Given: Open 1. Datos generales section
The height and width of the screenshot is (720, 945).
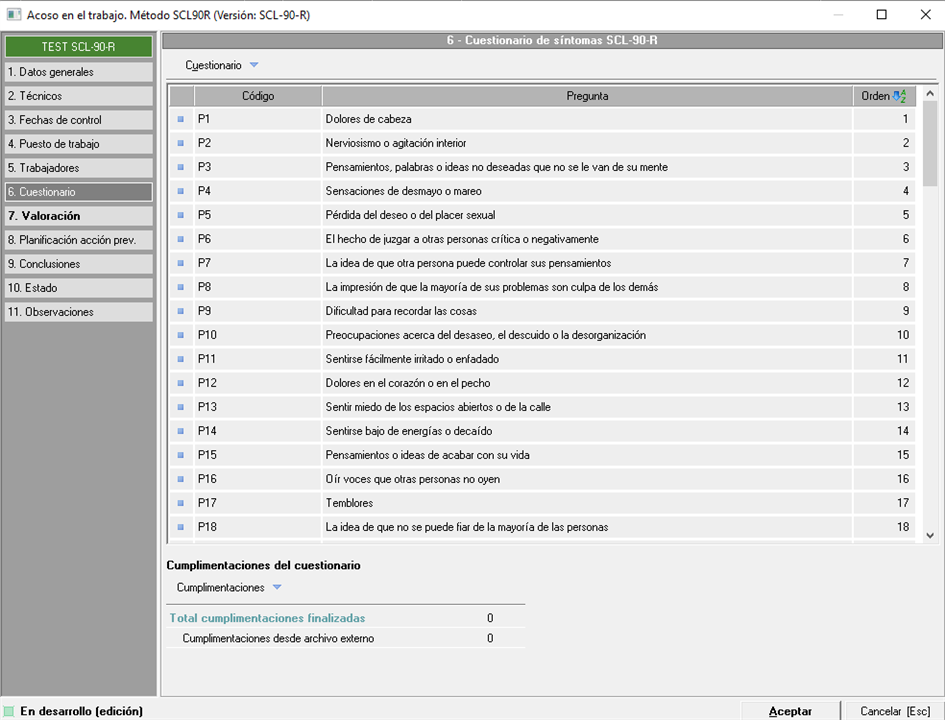Looking at the screenshot, I should click(x=78, y=72).
